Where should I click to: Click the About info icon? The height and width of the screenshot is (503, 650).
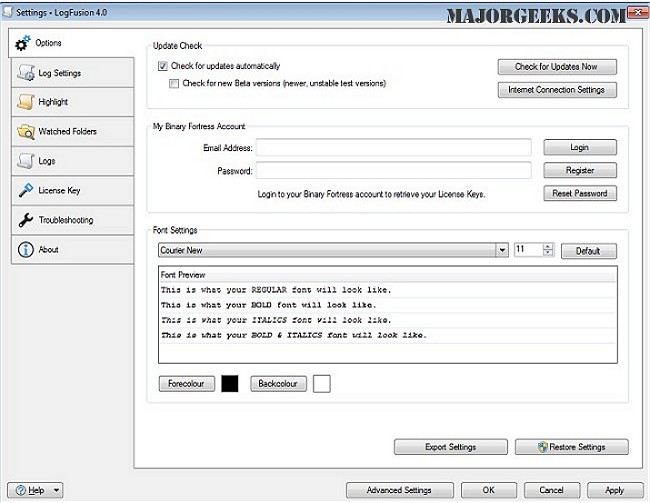[26, 250]
